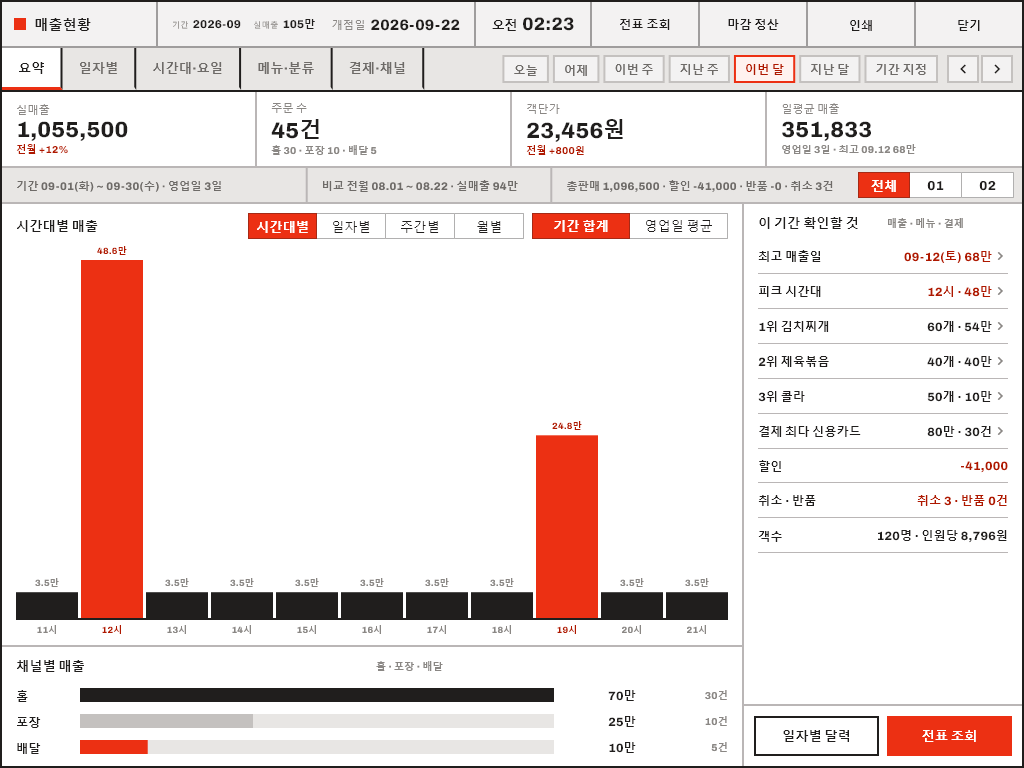Expand the 3위 콜라 row chevron

pyautogui.click(x=1000, y=396)
